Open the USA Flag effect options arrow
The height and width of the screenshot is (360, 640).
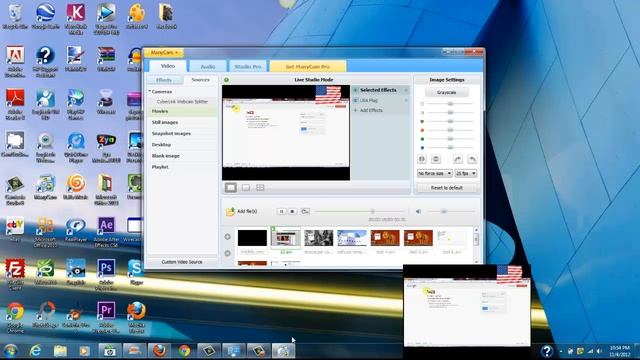click(406, 100)
